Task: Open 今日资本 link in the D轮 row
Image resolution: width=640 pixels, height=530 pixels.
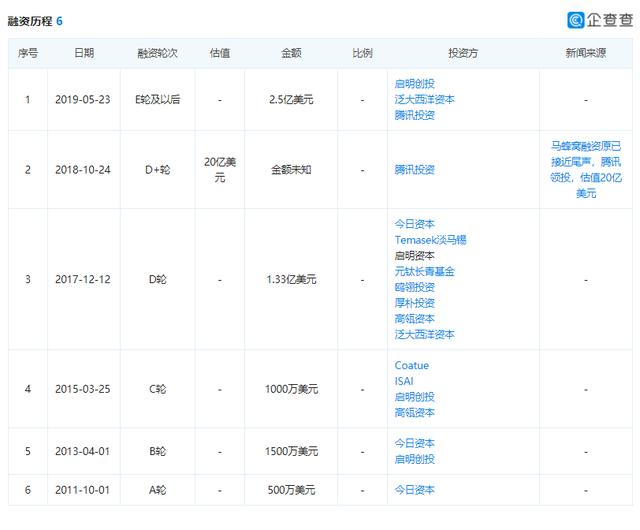Action: click(414, 224)
